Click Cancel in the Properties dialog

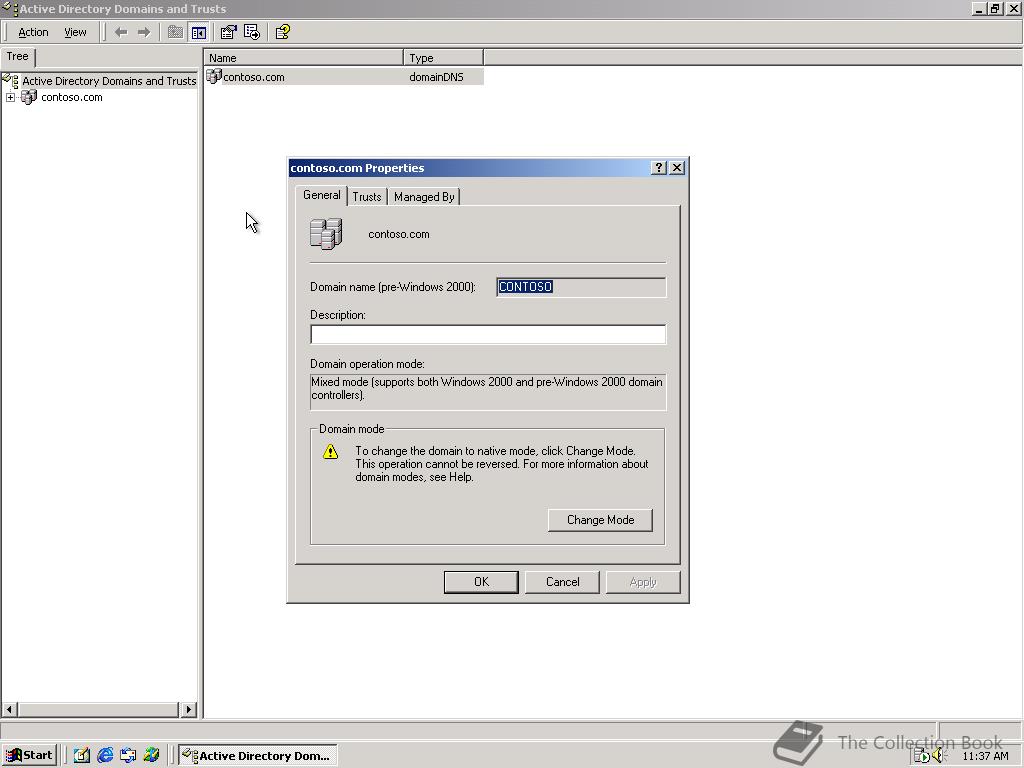click(x=562, y=582)
